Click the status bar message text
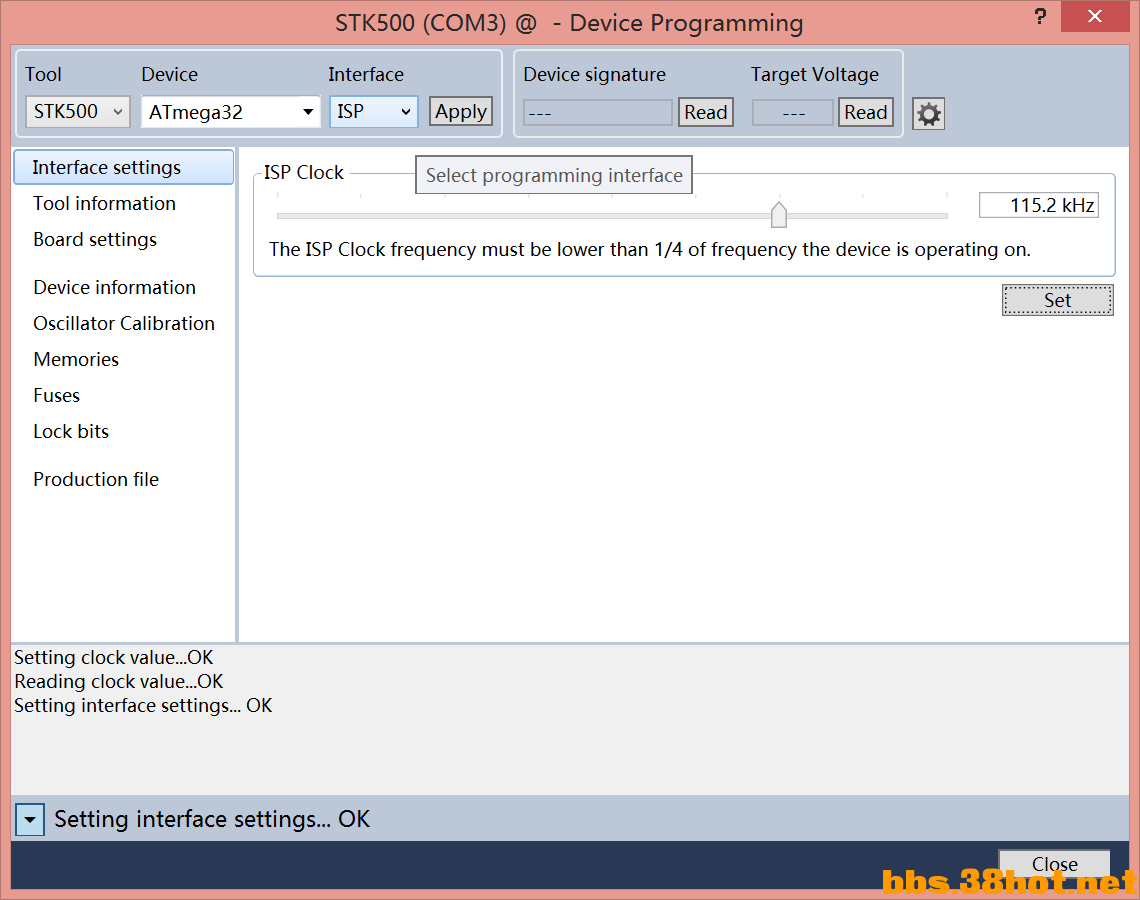 [212, 819]
